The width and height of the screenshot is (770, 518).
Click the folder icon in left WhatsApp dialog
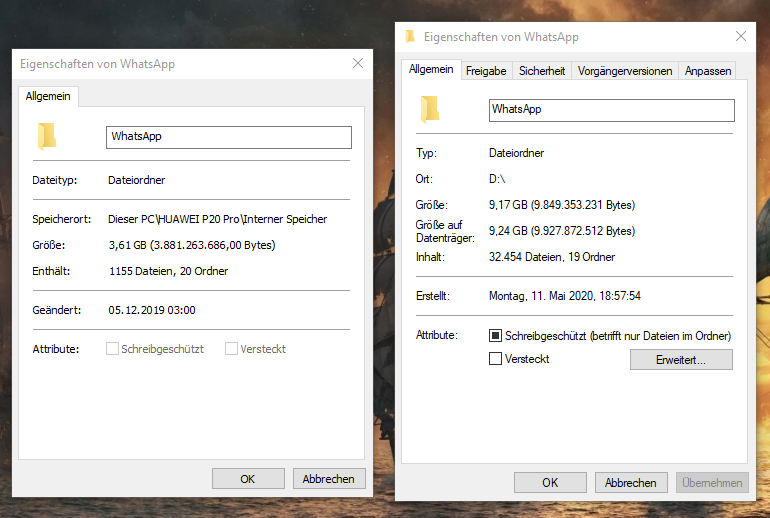point(47,136)
